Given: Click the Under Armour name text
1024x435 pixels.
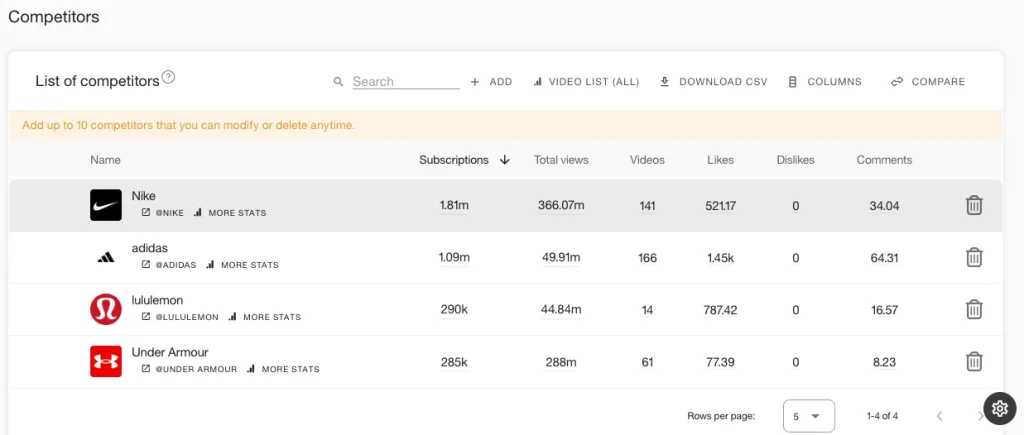Looking at the screenshot, I should point(170,353).
